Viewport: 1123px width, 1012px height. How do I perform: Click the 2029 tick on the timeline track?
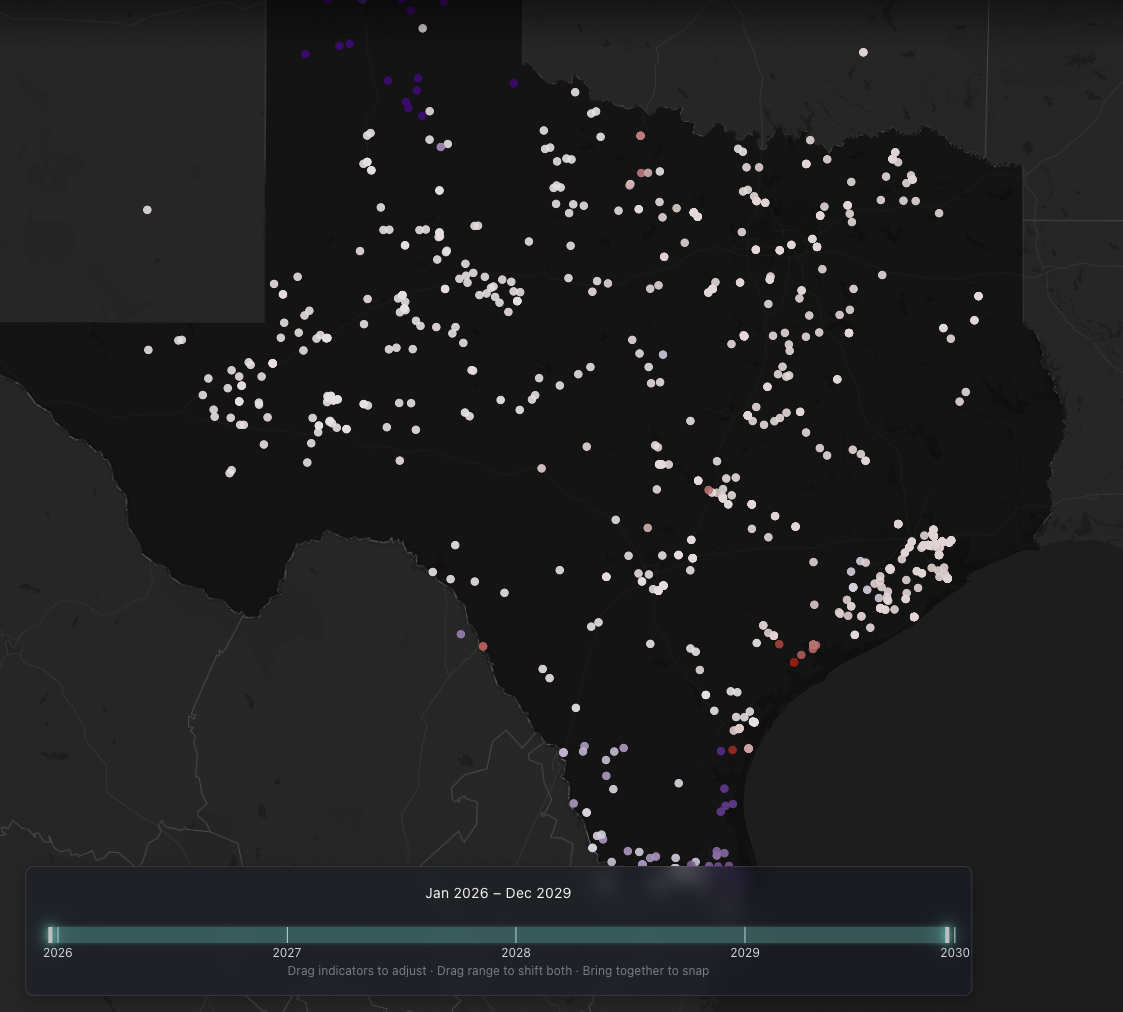[745, 935]
